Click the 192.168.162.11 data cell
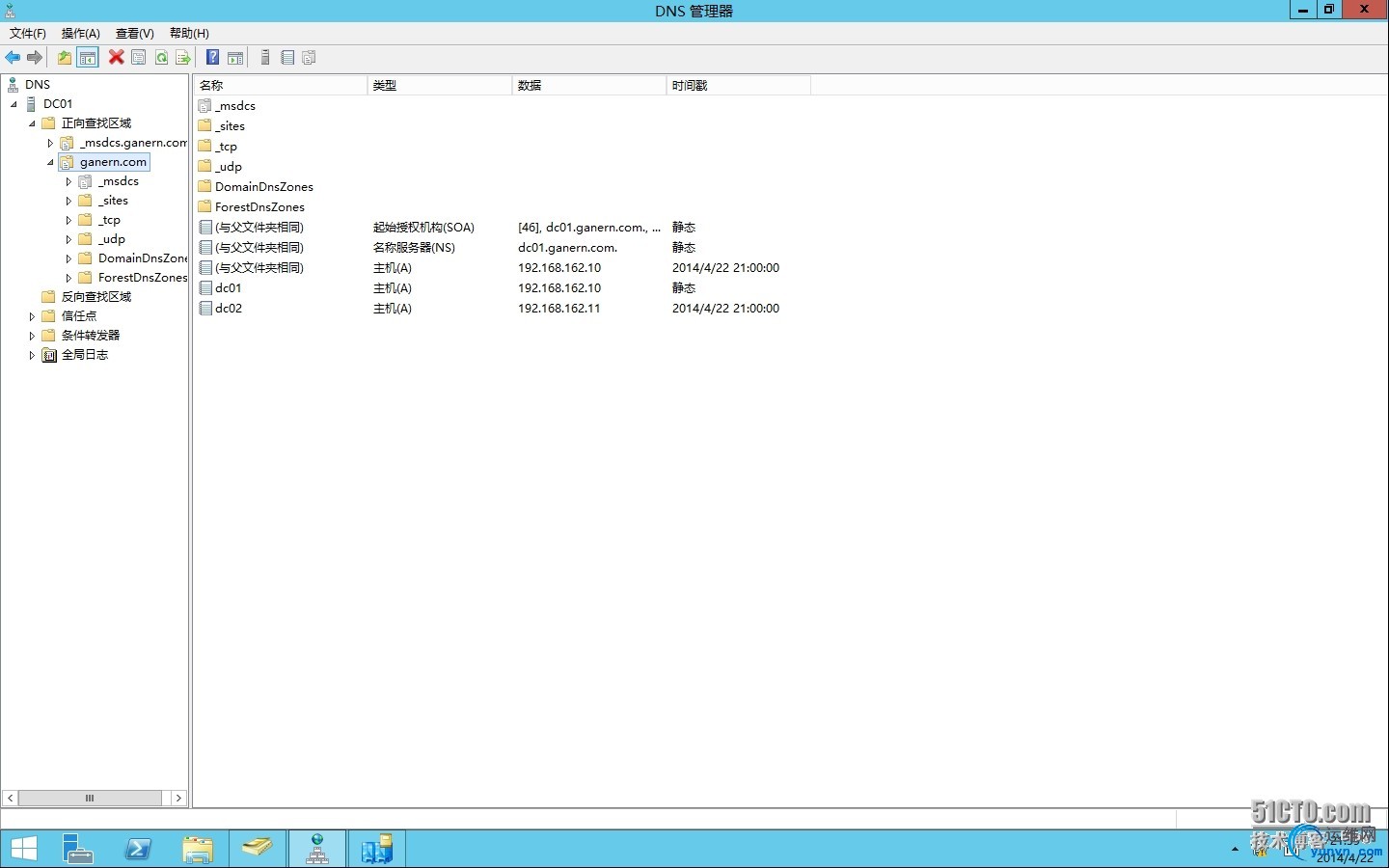 coord(559,309)
